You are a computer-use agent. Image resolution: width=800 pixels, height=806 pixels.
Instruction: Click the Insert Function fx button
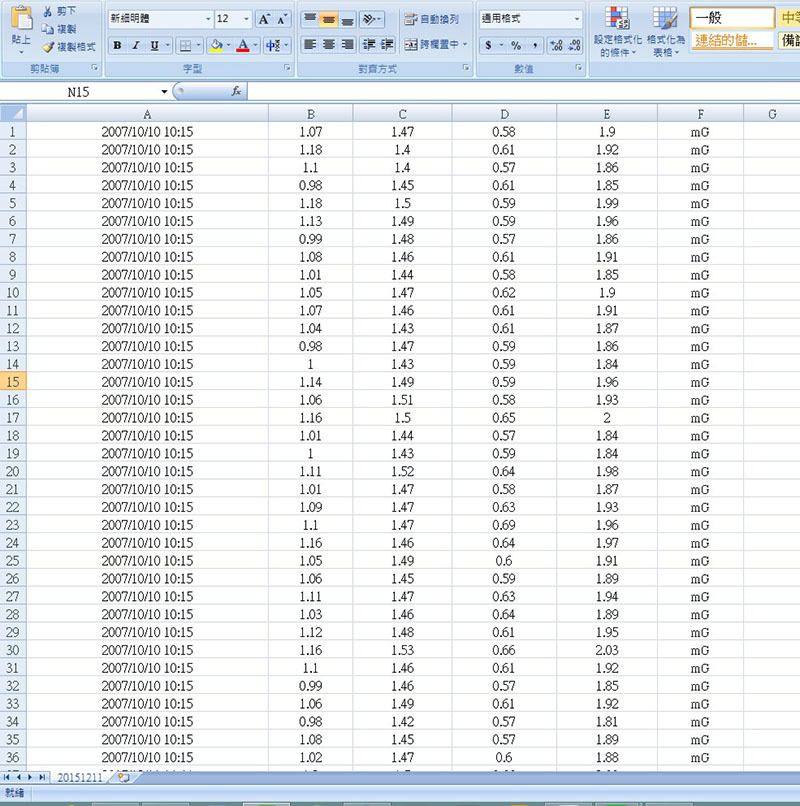click(236, 91)
